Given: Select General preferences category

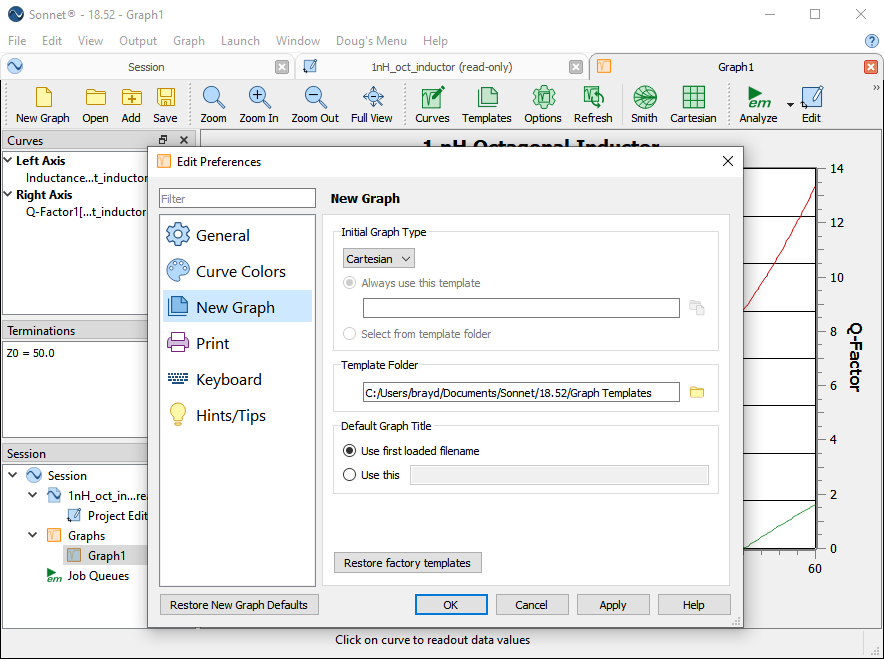Looking at the screenshot, I should pyautogui.click(x=237, y=235).
